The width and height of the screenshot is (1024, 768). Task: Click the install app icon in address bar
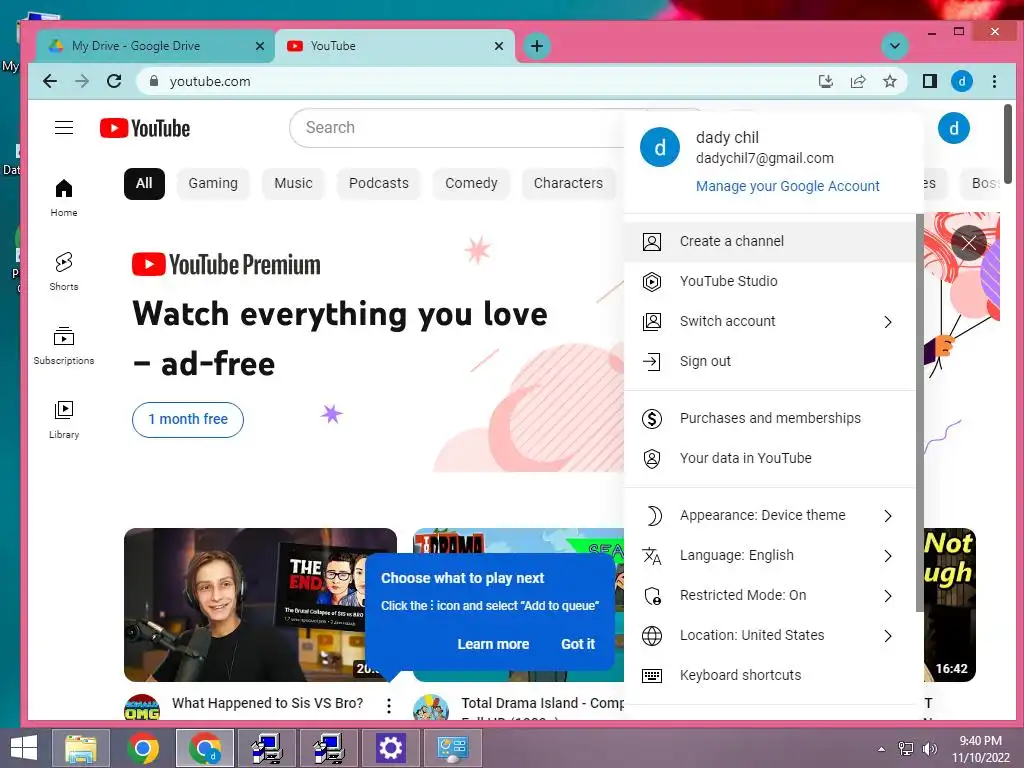(825, 81)
